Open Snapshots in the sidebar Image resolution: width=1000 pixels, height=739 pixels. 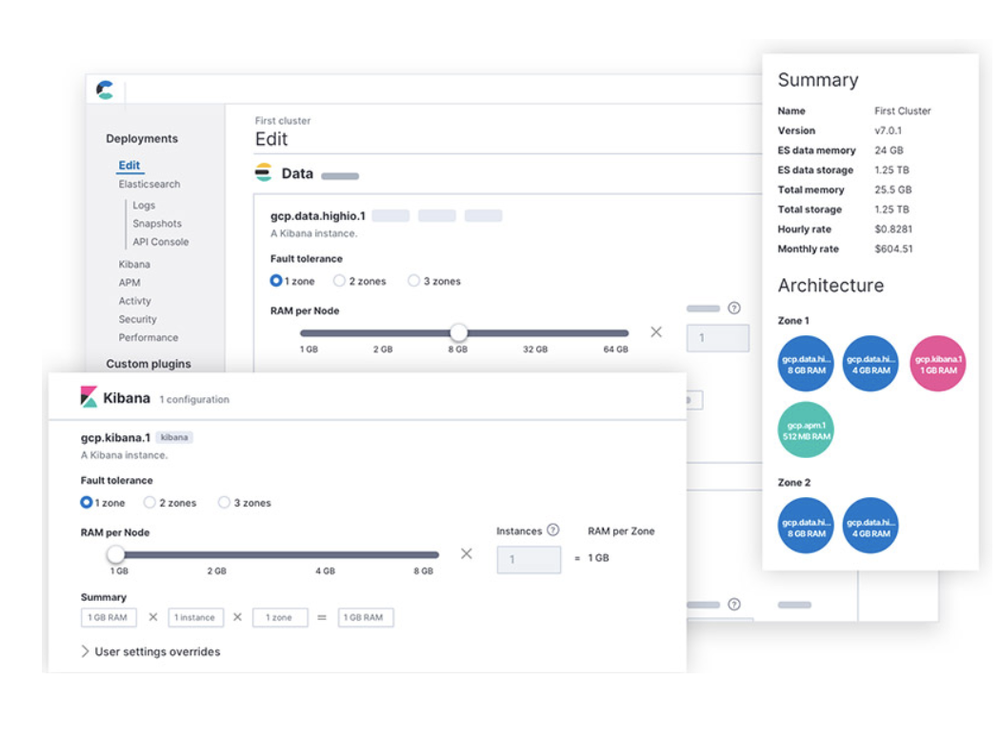point(157,224)
